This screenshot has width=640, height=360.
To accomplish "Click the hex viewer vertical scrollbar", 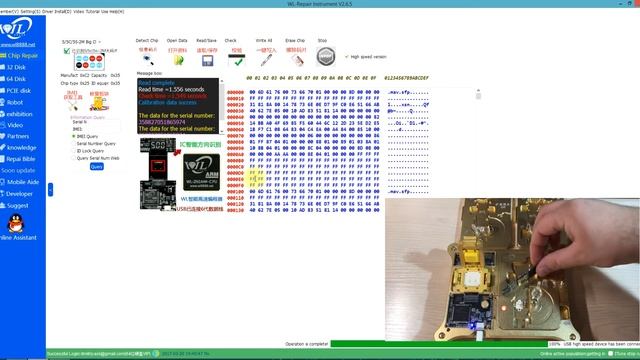I will click(478, 95).
